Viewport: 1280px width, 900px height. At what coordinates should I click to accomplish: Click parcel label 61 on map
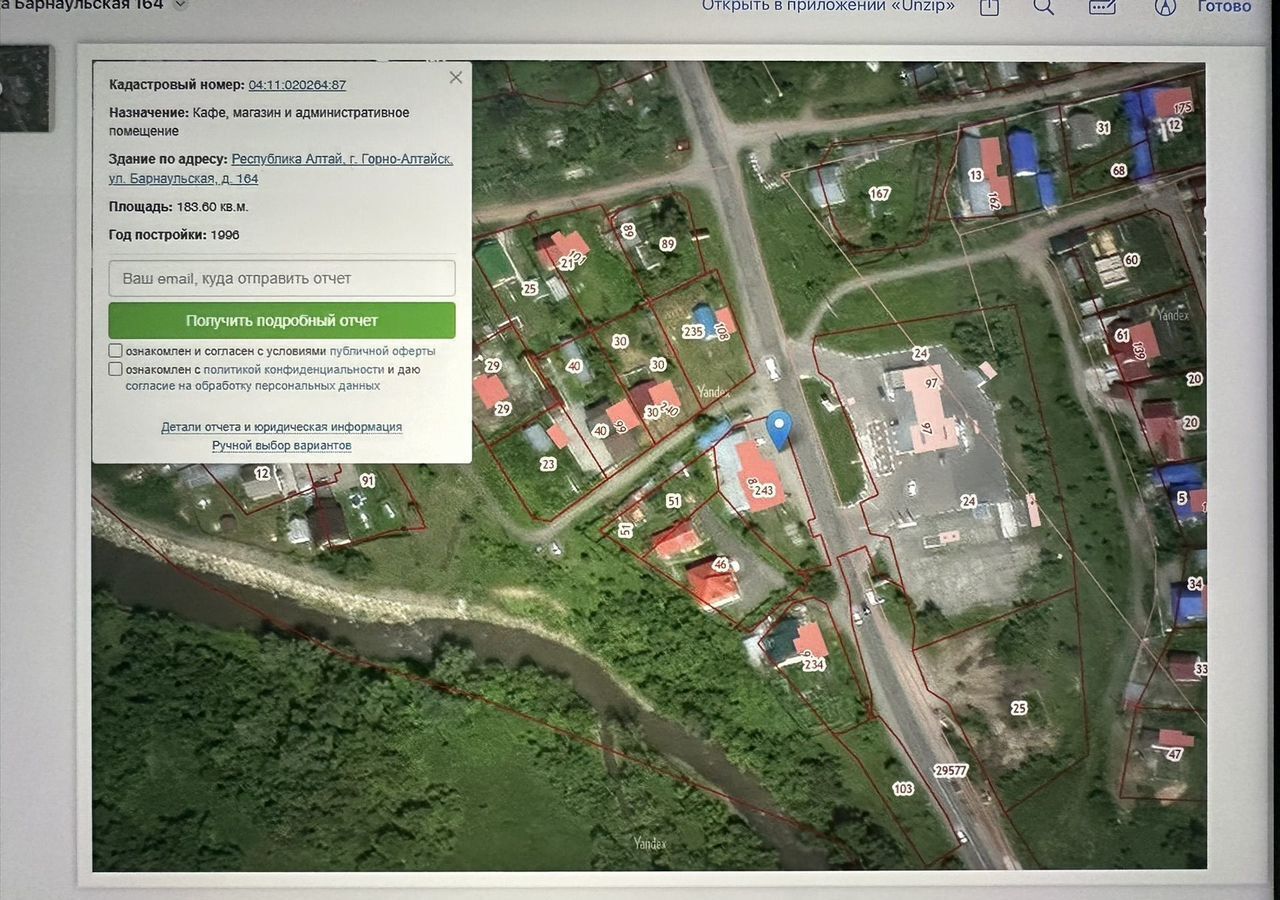pos(1122,335)
